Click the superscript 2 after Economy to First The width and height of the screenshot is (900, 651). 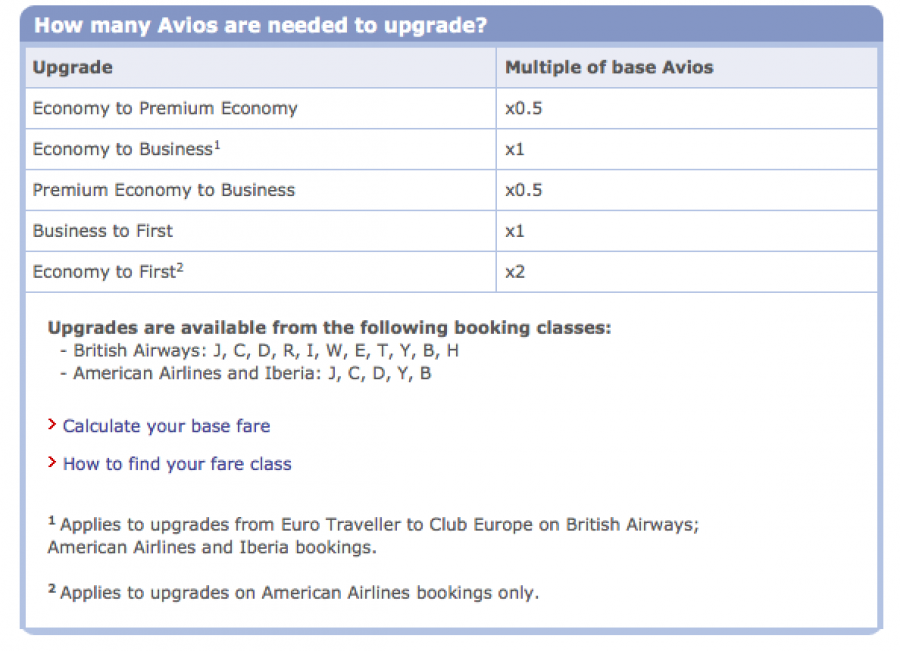click(x=180, y=267)
